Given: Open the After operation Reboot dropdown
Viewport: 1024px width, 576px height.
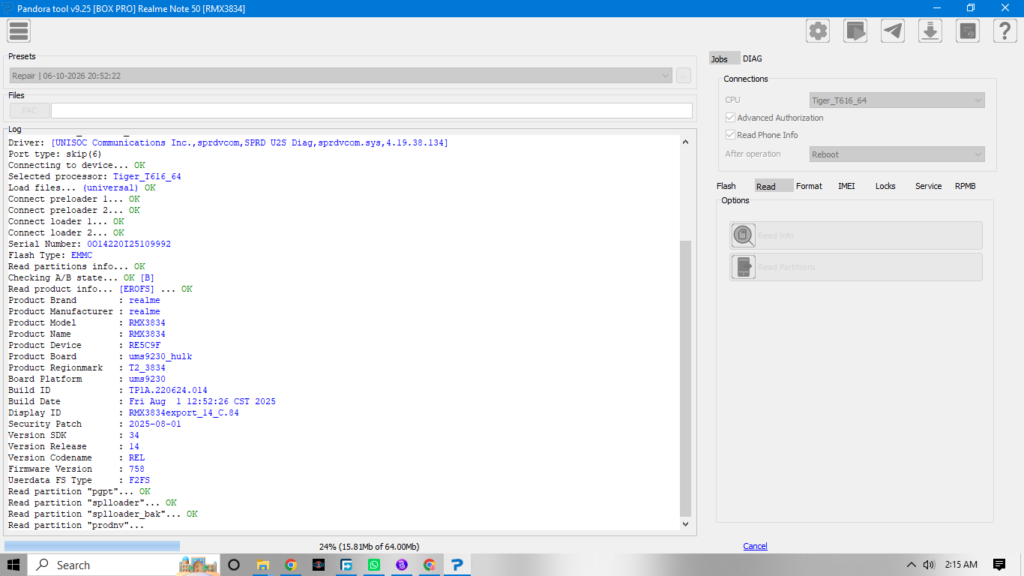Looking at the screenshot, I should point(897,154).
